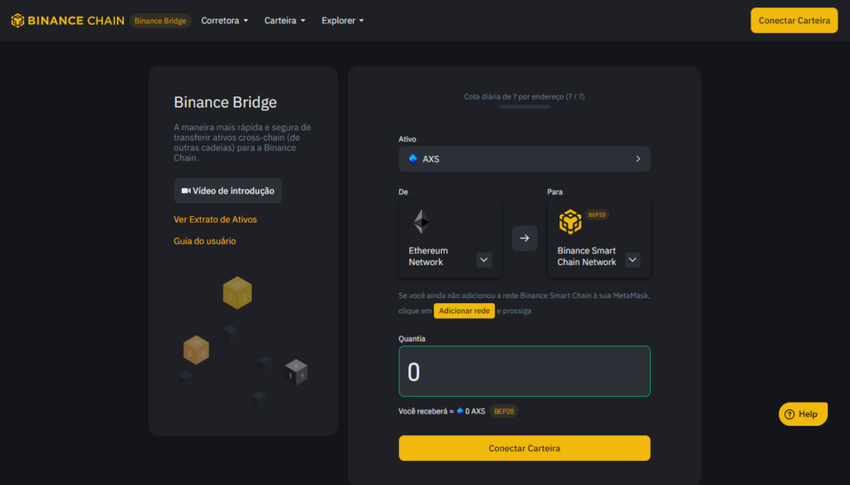Viewport: 850px width, 485px height.
Task: Click the Binance Chain logo
Action: tap(68, 21)
